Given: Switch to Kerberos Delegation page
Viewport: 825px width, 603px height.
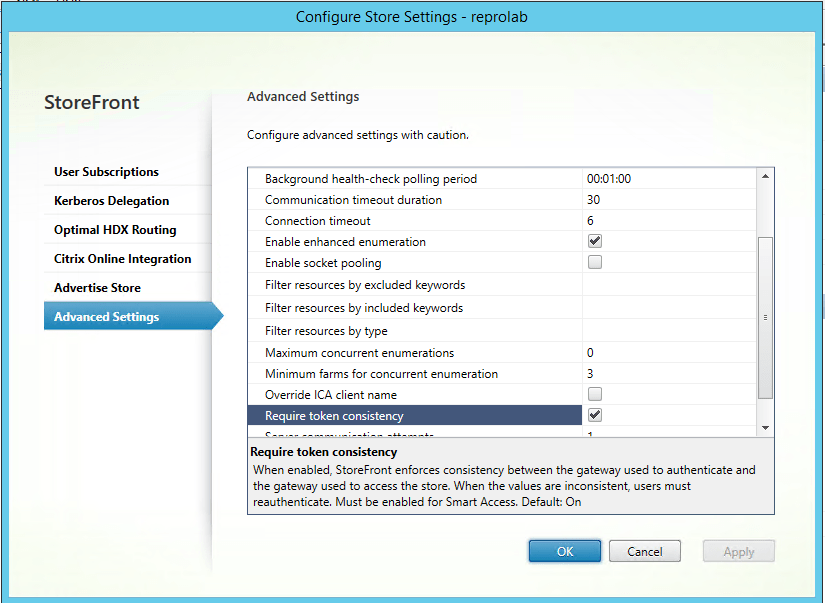Looking at the screenshot, I should (112, 201).
